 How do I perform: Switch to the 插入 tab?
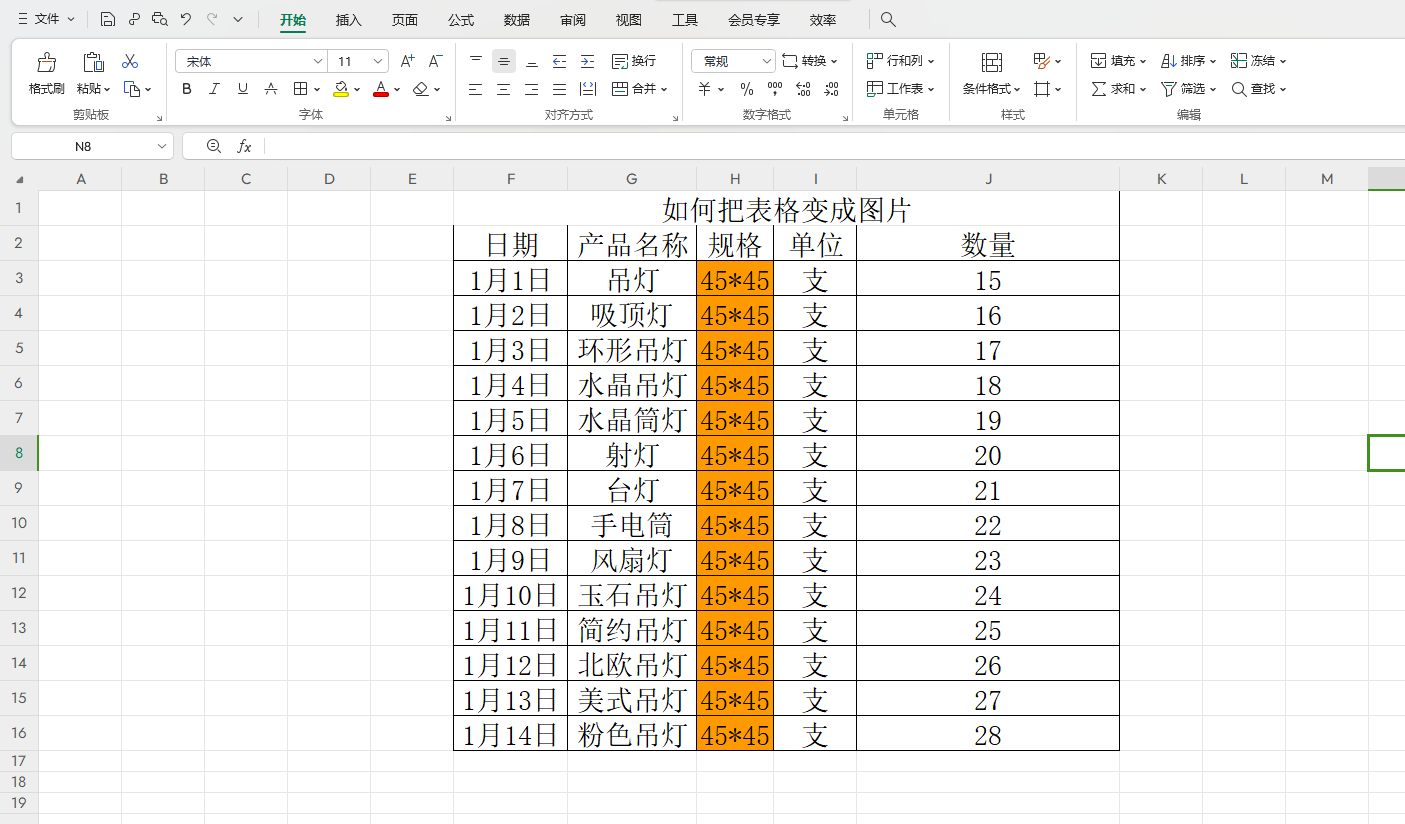coord(349,20)
